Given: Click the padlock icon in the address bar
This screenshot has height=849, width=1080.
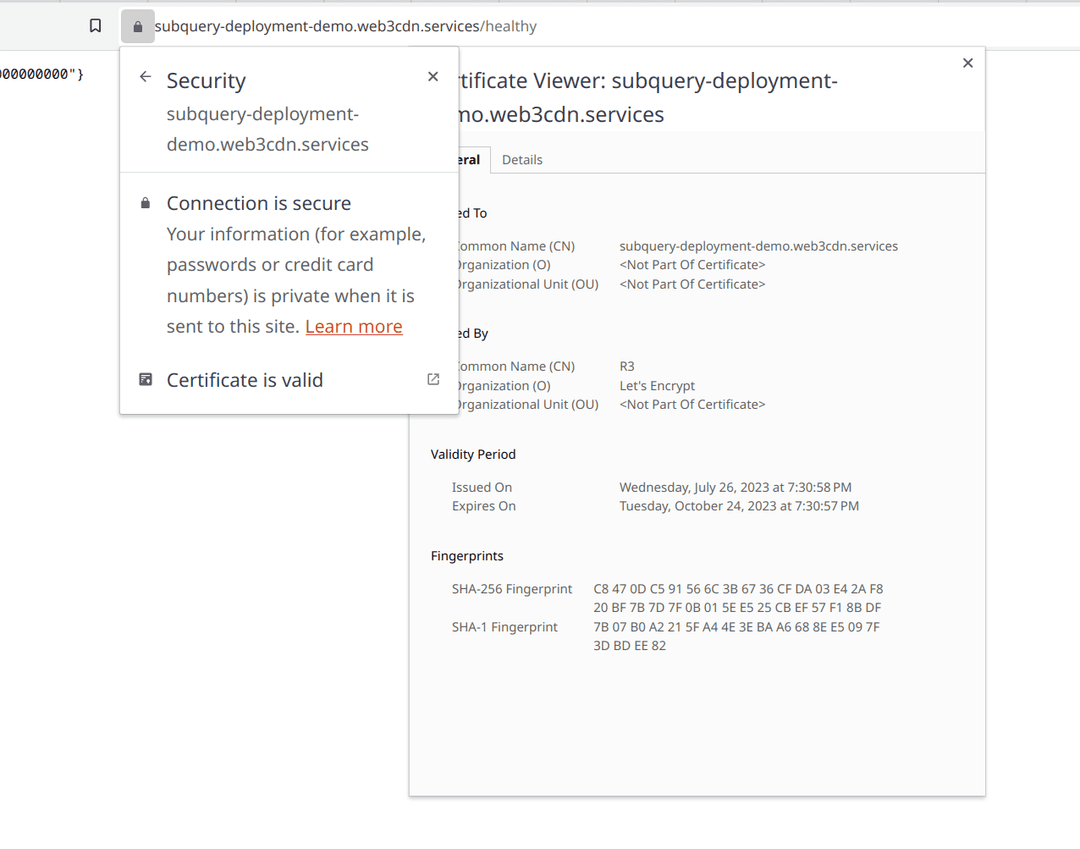Looking at the screenshot, I should click(137, 26).
